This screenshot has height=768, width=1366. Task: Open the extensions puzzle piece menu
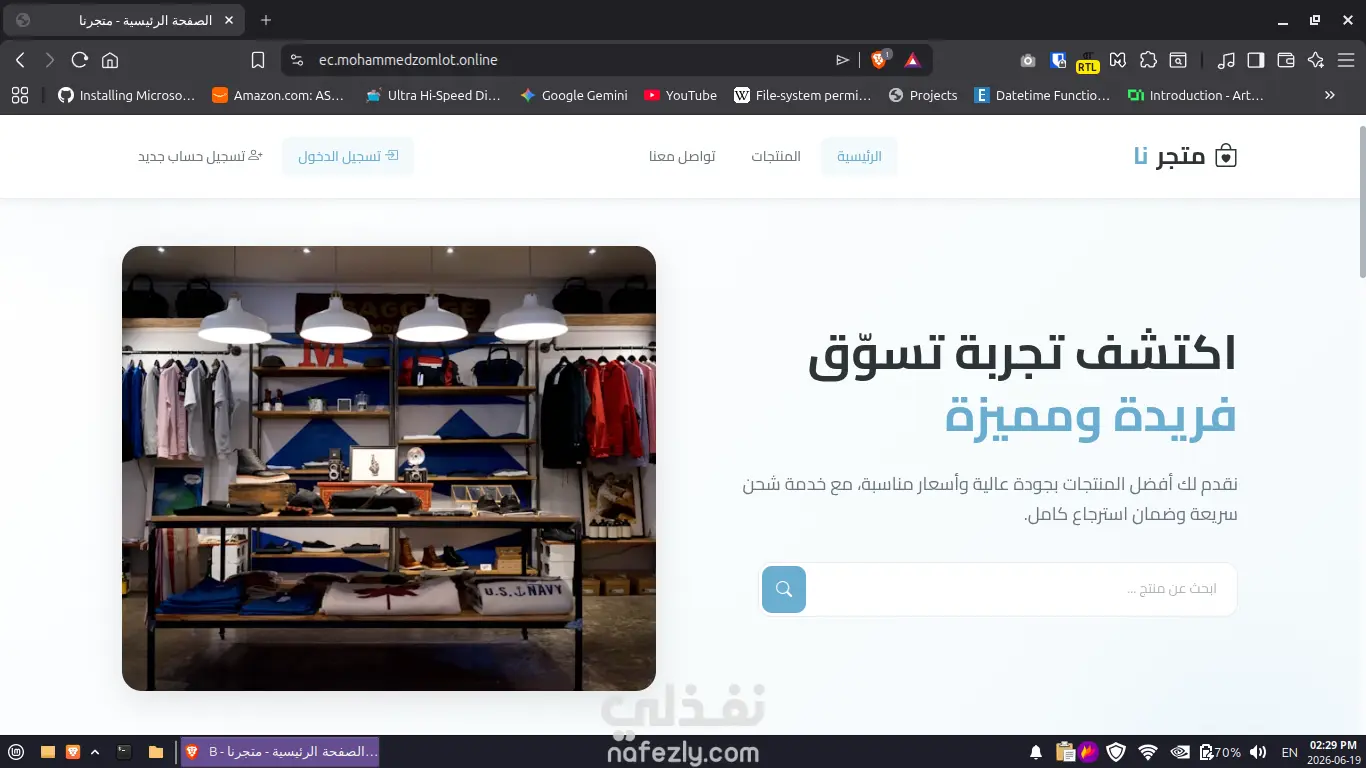click(x=1148, y=60)
